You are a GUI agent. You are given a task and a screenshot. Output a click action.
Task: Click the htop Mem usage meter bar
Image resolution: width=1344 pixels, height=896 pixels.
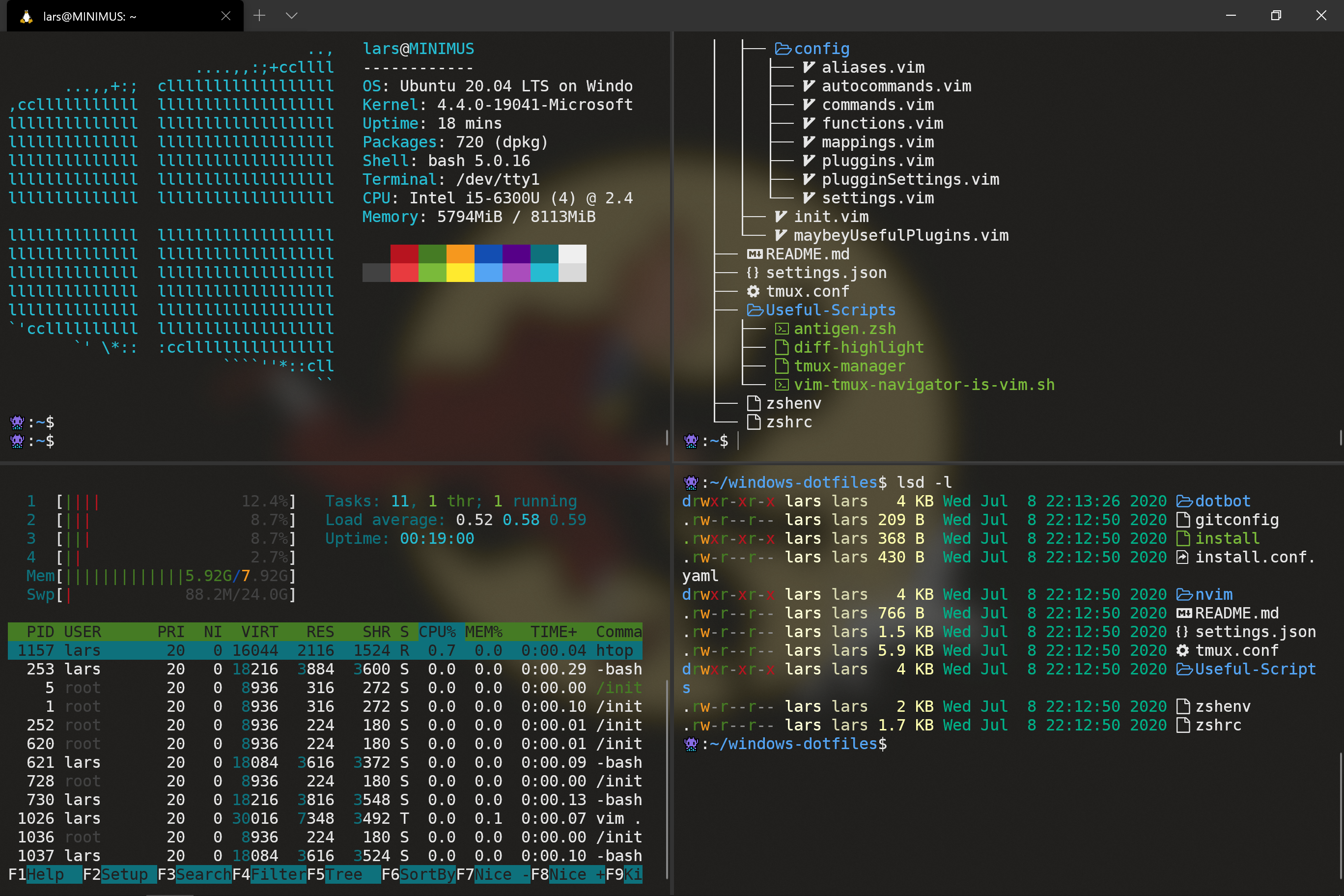pyautogui.click(x=161, y=576)
